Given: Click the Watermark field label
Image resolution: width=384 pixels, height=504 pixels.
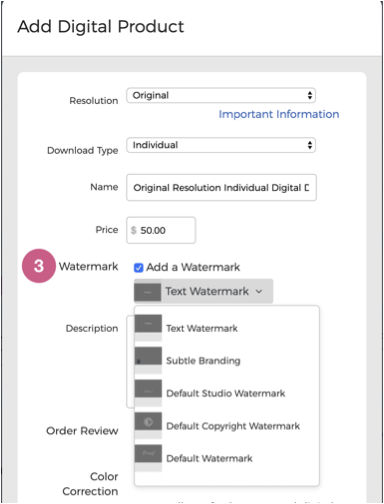Looking at the screenshot, I should (88, 266).
